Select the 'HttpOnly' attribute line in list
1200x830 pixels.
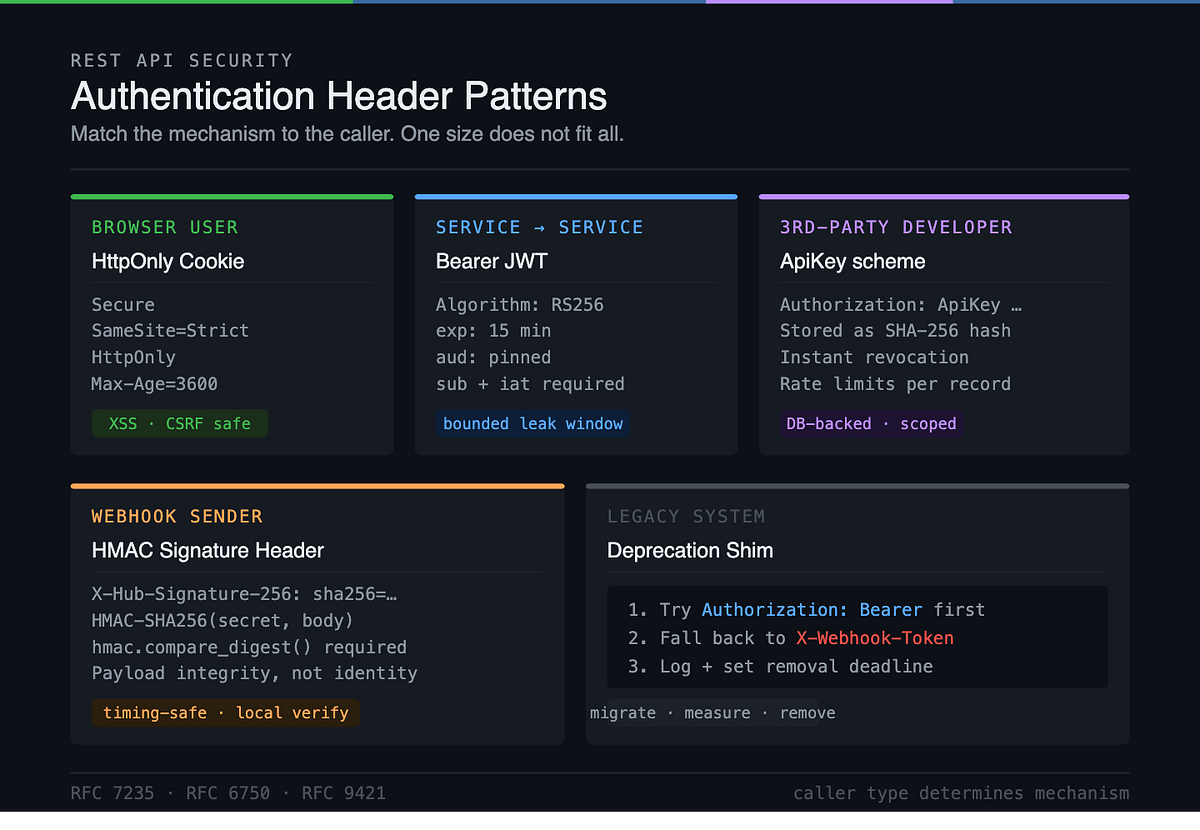(134, 358)
